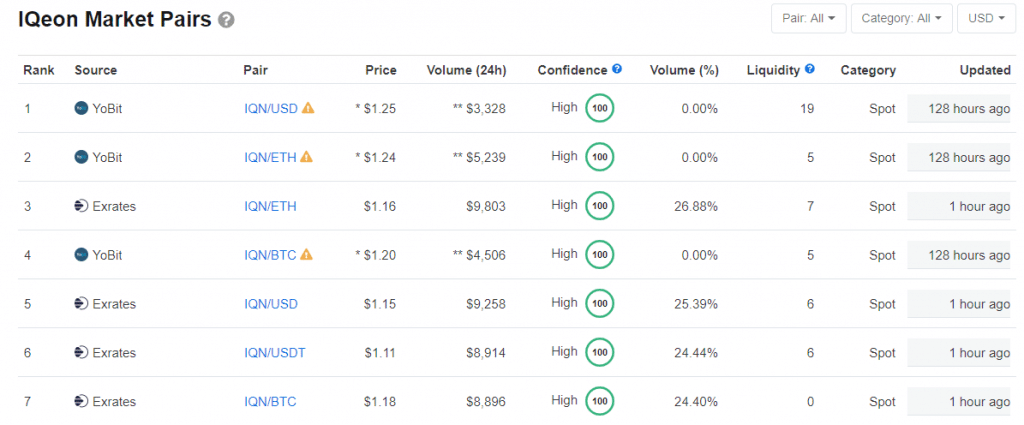Sort by the Source column header

pyautogui.click(x=96, y=70)
